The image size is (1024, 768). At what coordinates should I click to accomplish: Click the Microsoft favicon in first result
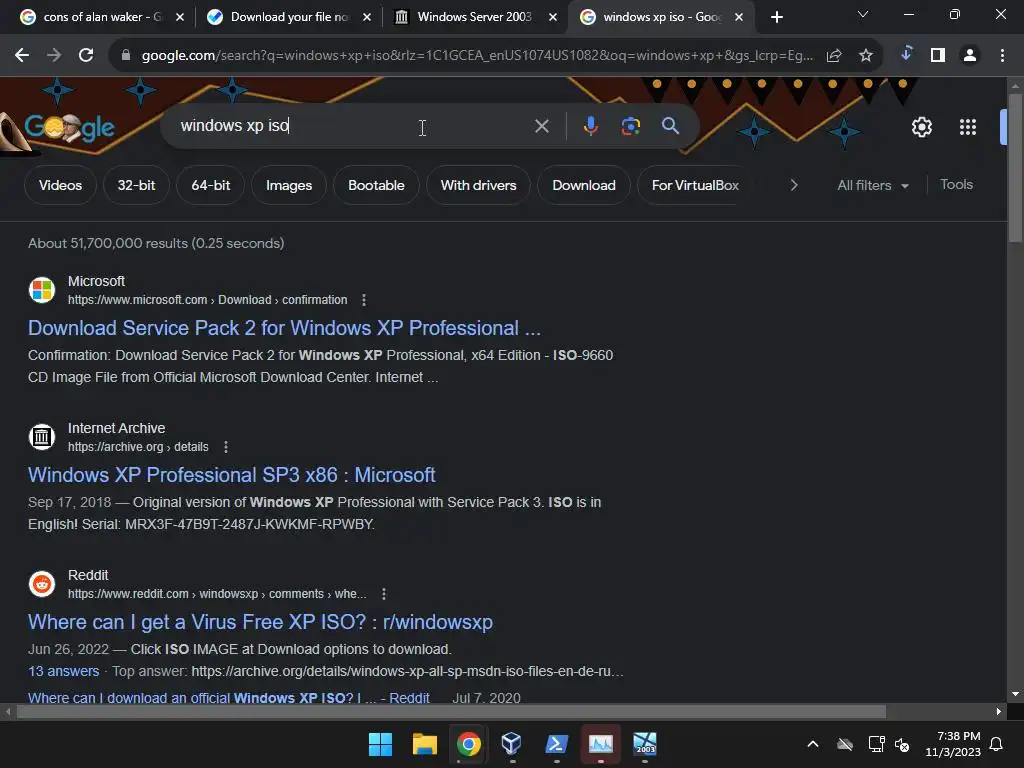(x=42, y=290)
